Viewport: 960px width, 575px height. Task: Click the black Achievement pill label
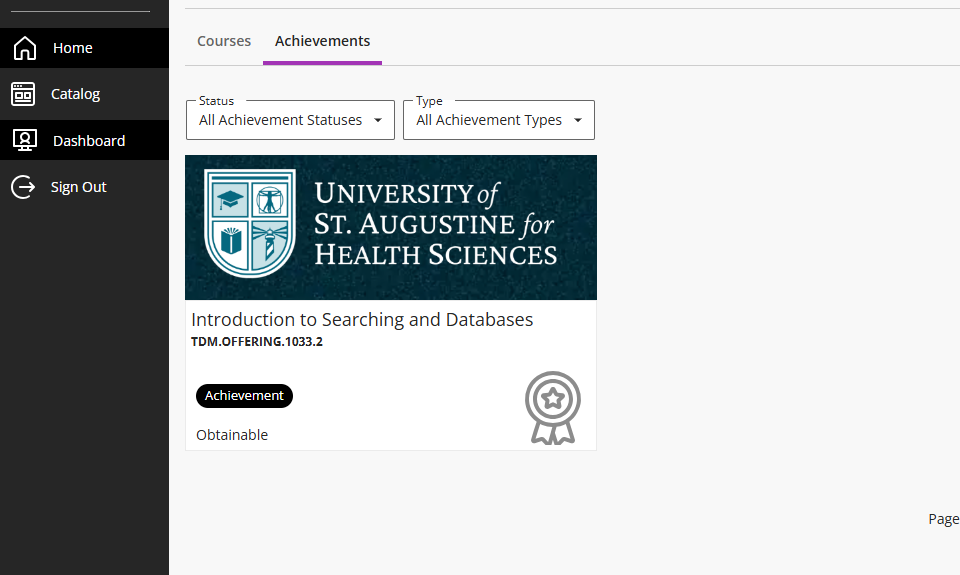[x=244, y=396]
